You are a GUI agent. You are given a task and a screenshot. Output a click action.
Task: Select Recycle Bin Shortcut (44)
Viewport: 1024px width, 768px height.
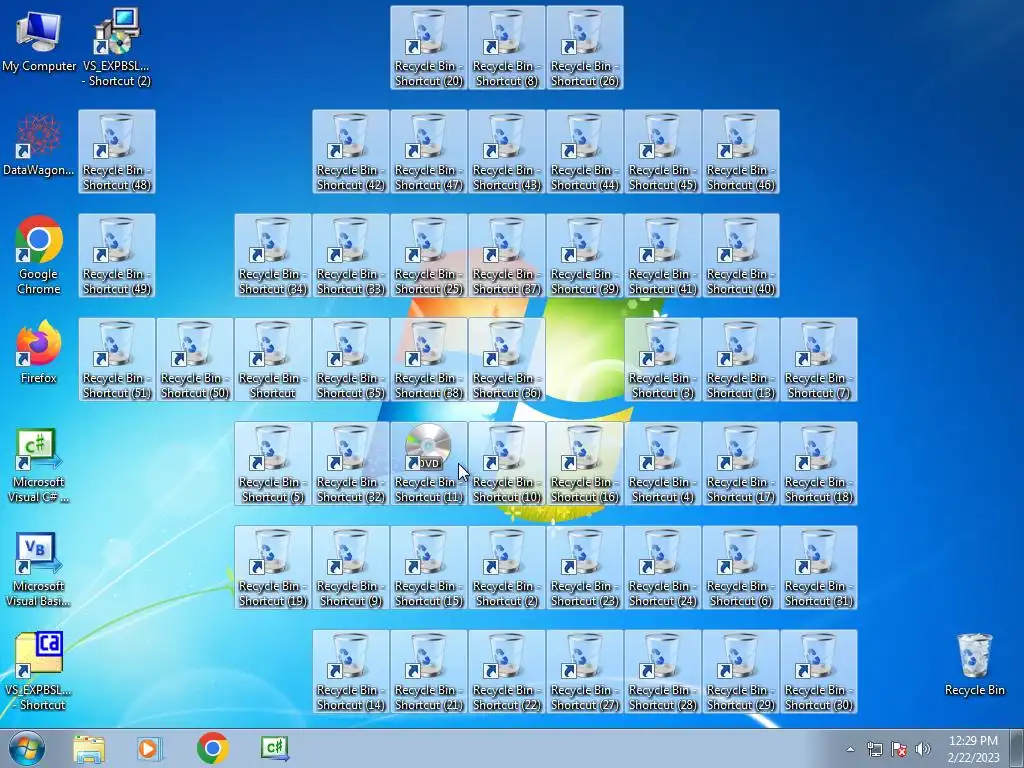point(584,152)
